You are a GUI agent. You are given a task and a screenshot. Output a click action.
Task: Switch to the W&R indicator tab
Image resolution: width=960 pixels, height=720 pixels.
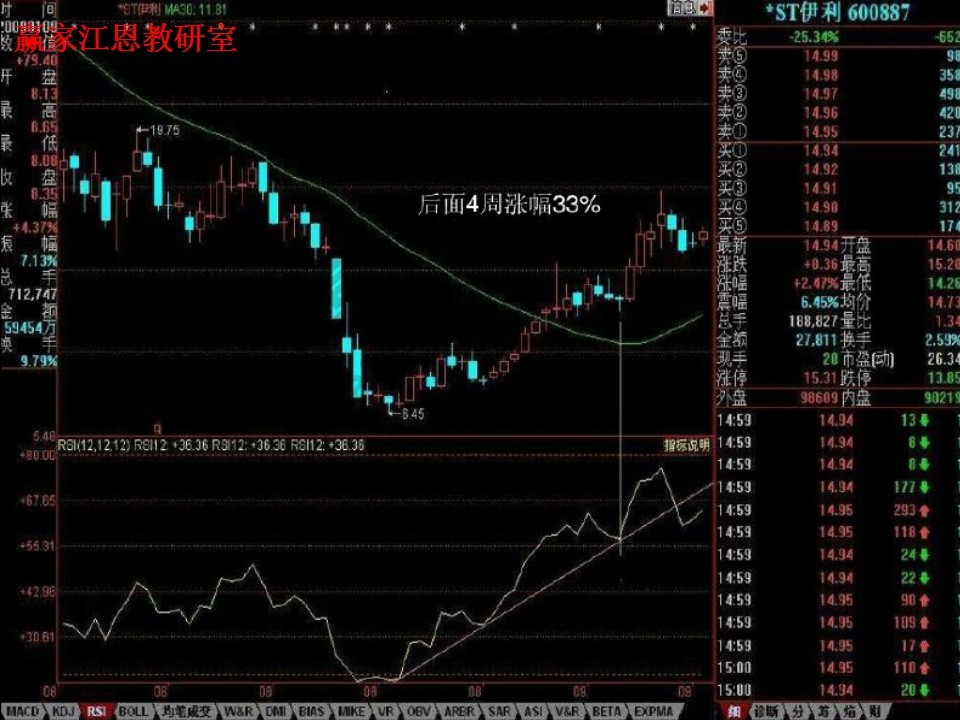pos(239,711)
